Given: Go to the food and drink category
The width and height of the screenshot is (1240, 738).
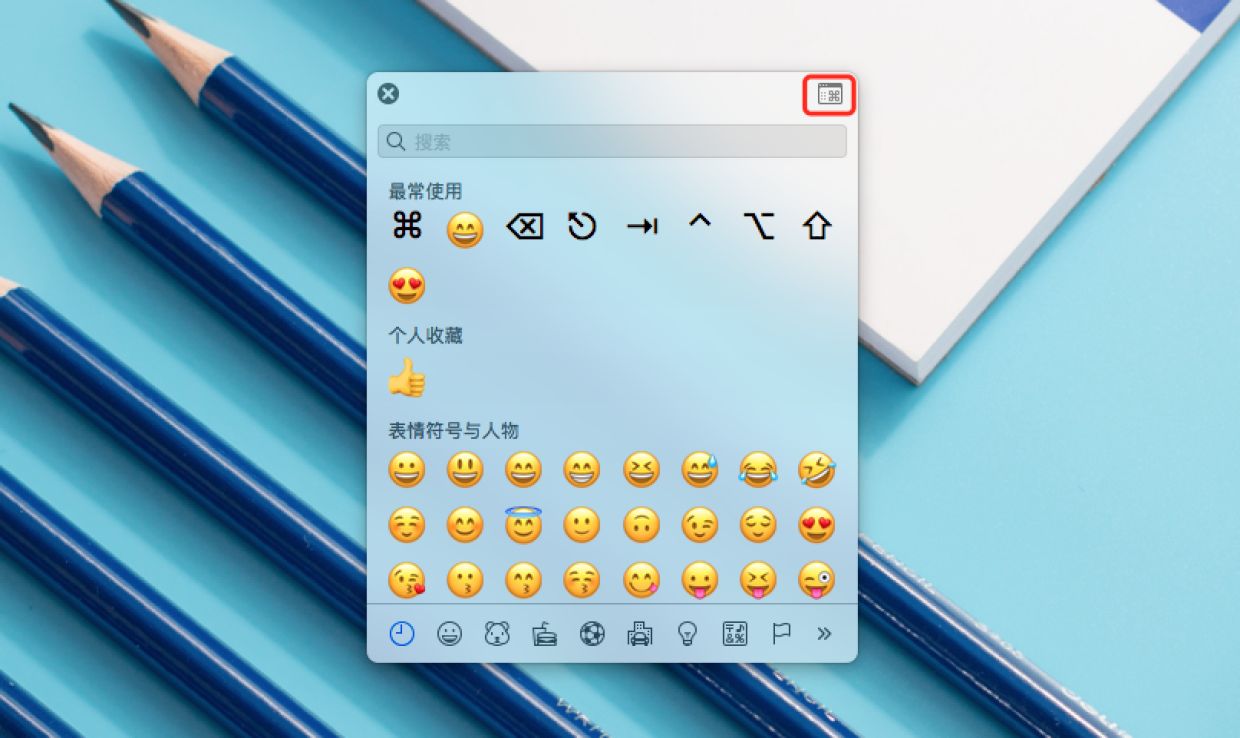Looking at the screenshot, I should [x=545, y=633].
